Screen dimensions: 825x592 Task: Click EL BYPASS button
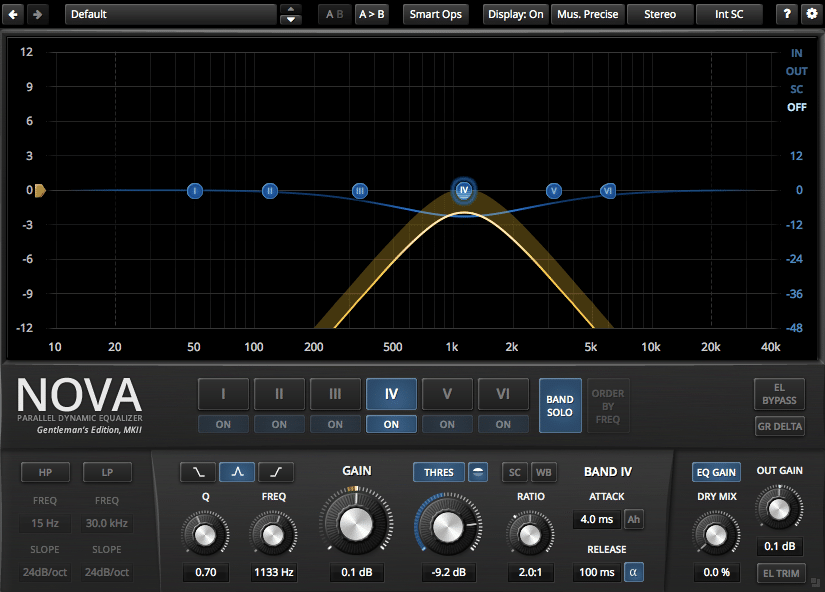click(x=779, y=394)
